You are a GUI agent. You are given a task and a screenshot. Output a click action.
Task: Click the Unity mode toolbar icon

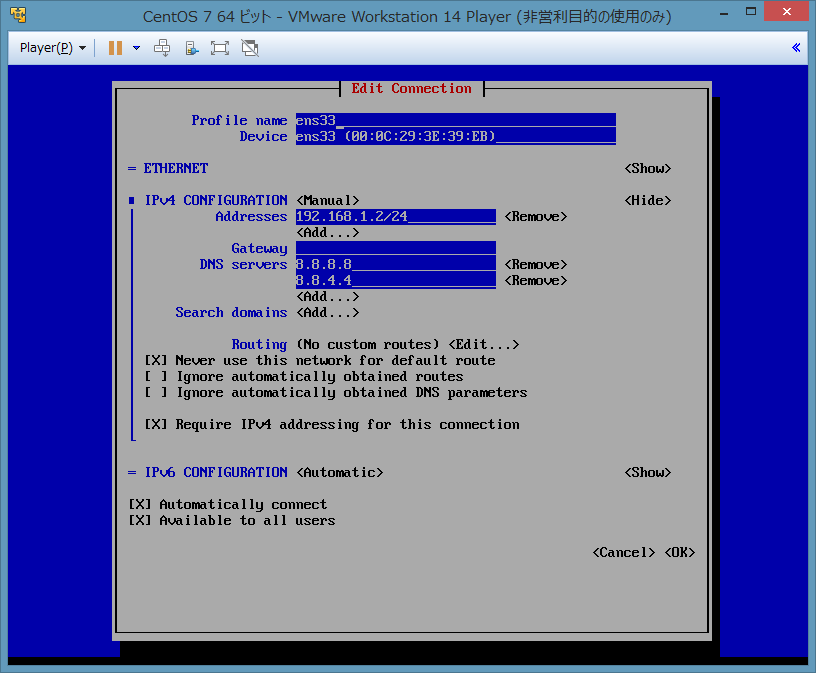click(250, 47)
